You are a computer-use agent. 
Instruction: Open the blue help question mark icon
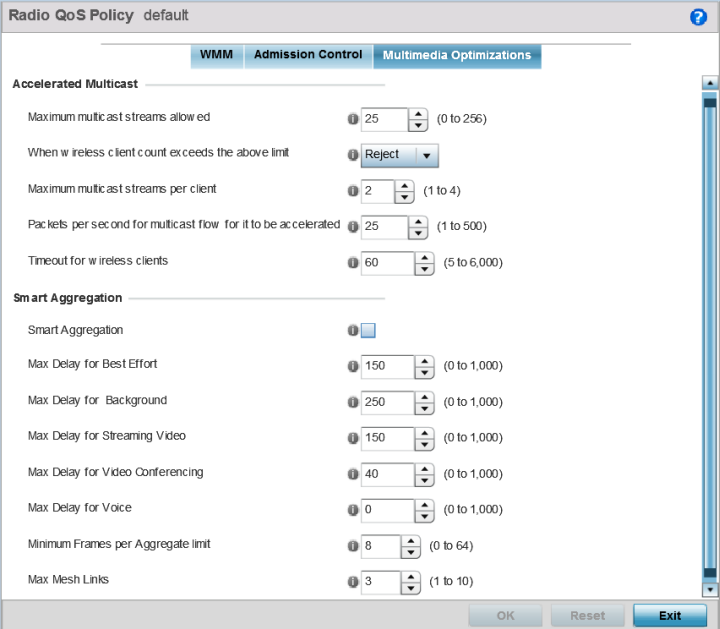(x=698, y=17)
